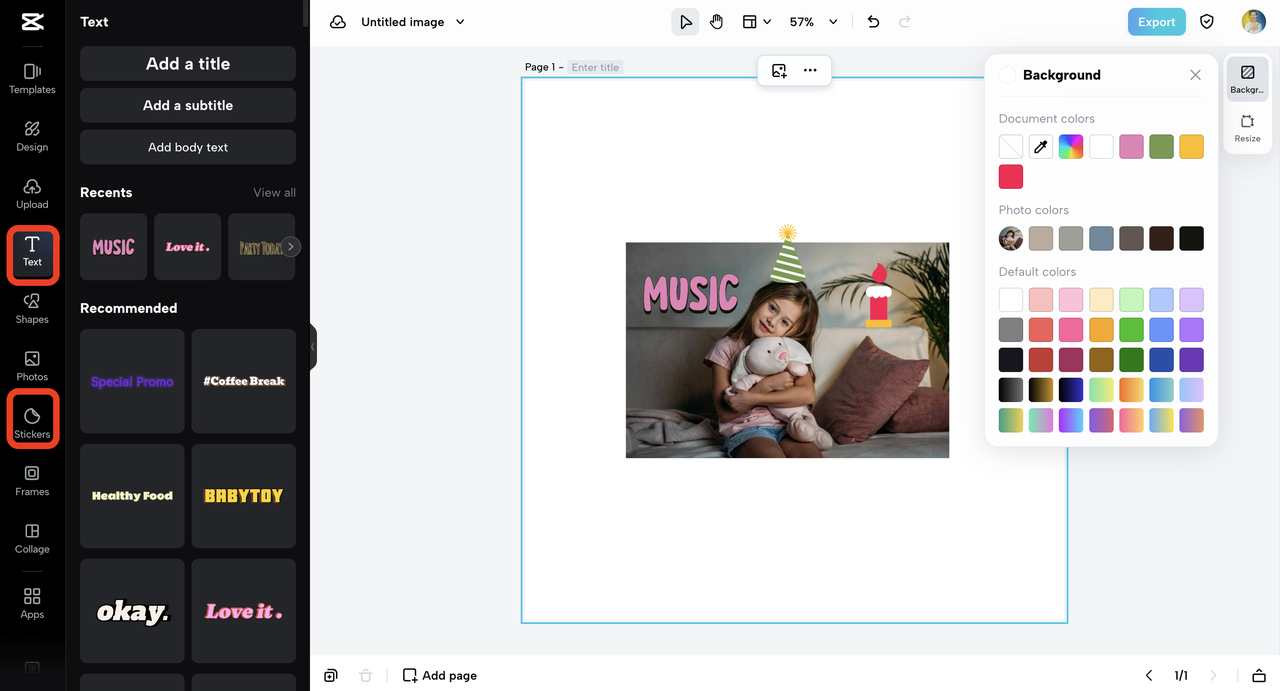Image resolution: width=1280 pixels, height=691 pixels.
Task: Open the Design sidebar panel
Action: point(32,136)
